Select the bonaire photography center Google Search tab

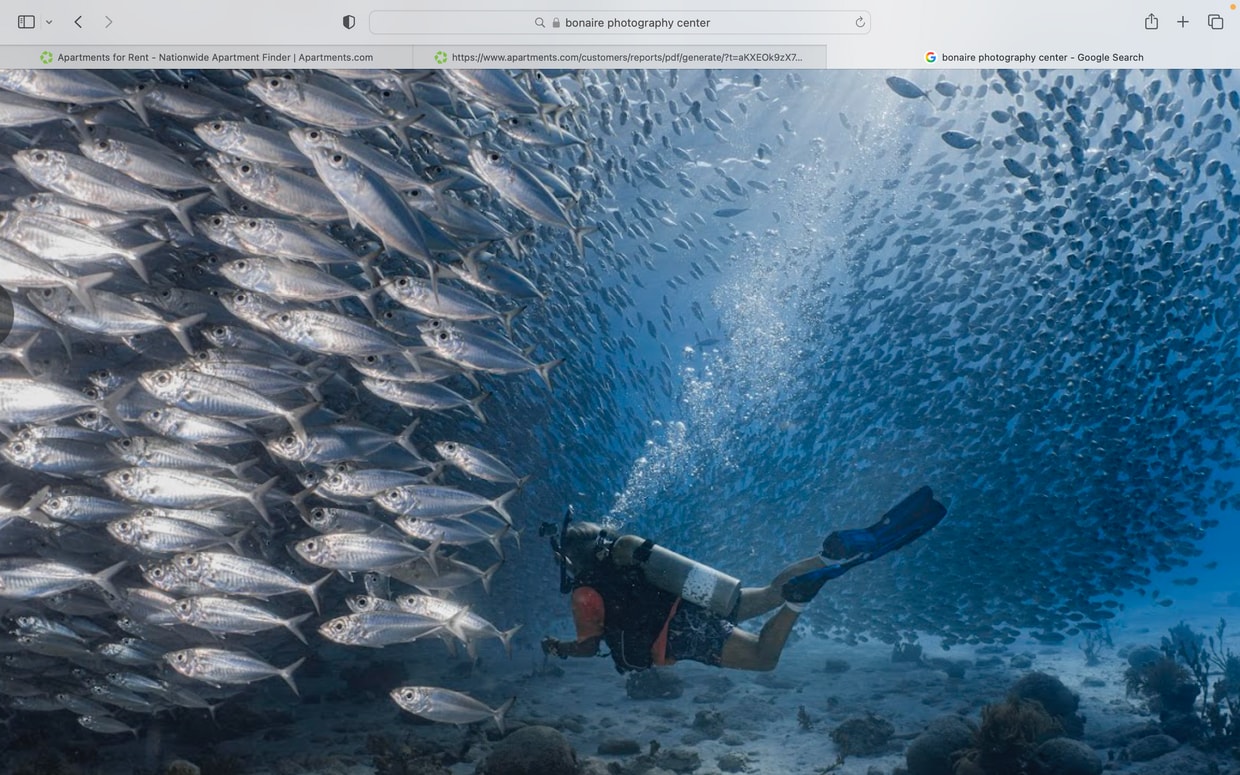tap(1034, 57)
